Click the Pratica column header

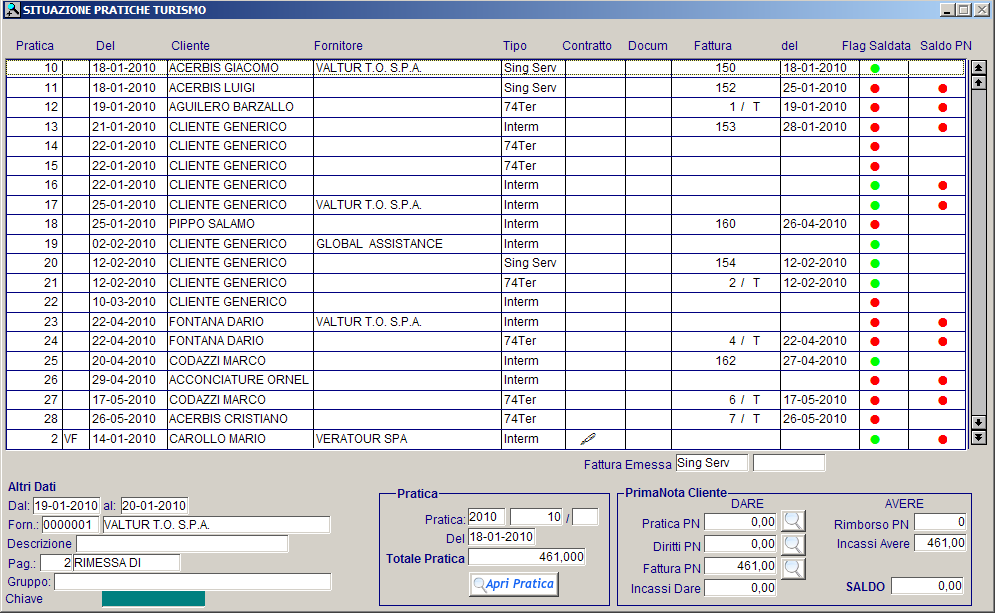tap(35, 46)
